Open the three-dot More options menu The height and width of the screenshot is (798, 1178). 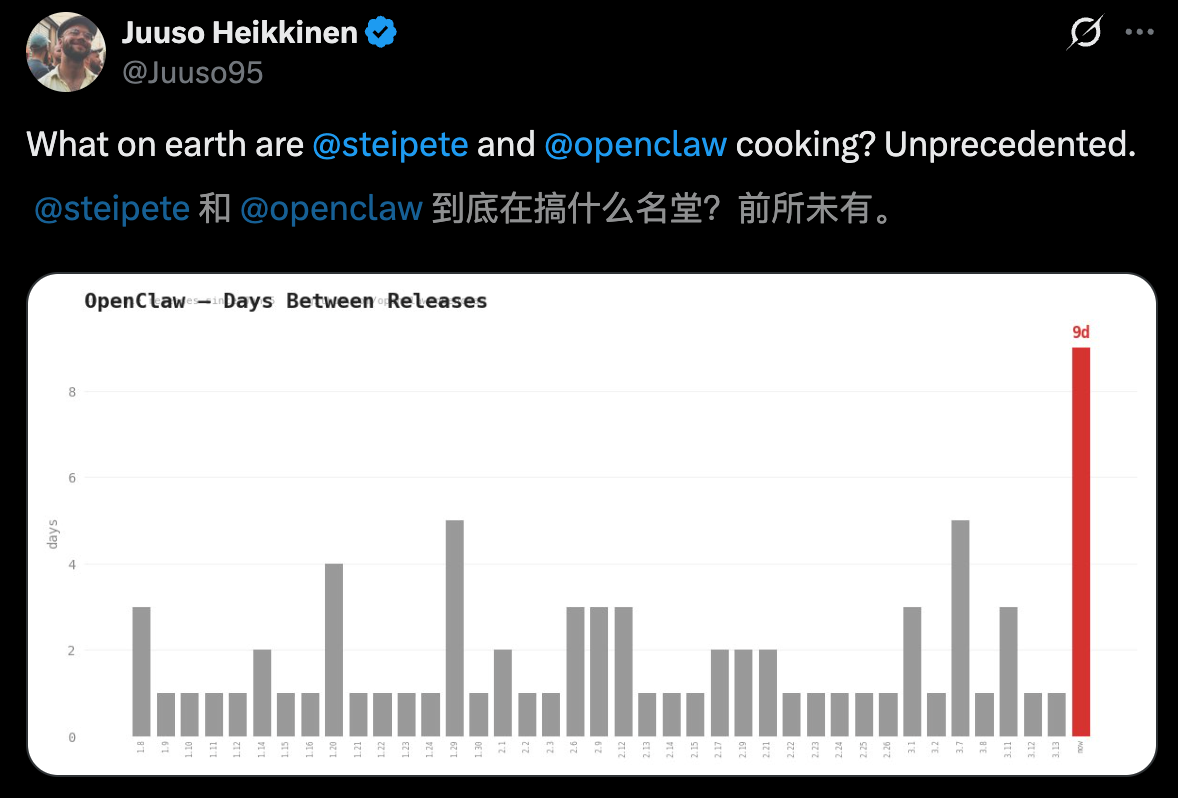pyautogui.click(x=1140, y=32)
